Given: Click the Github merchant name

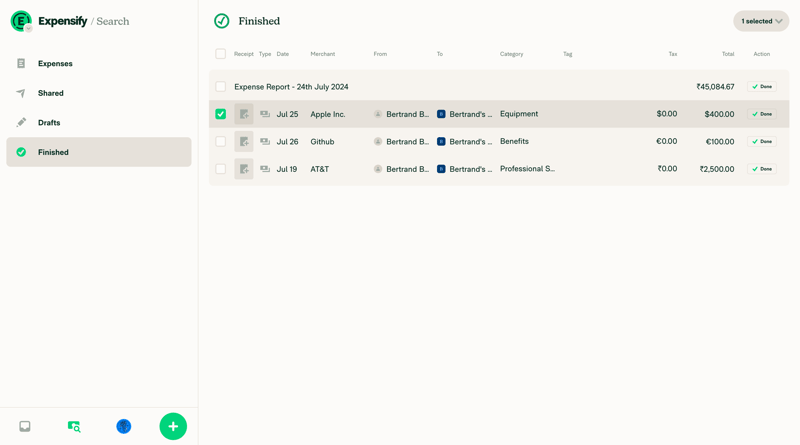Looking at the screenshot, I should point(322,141).
